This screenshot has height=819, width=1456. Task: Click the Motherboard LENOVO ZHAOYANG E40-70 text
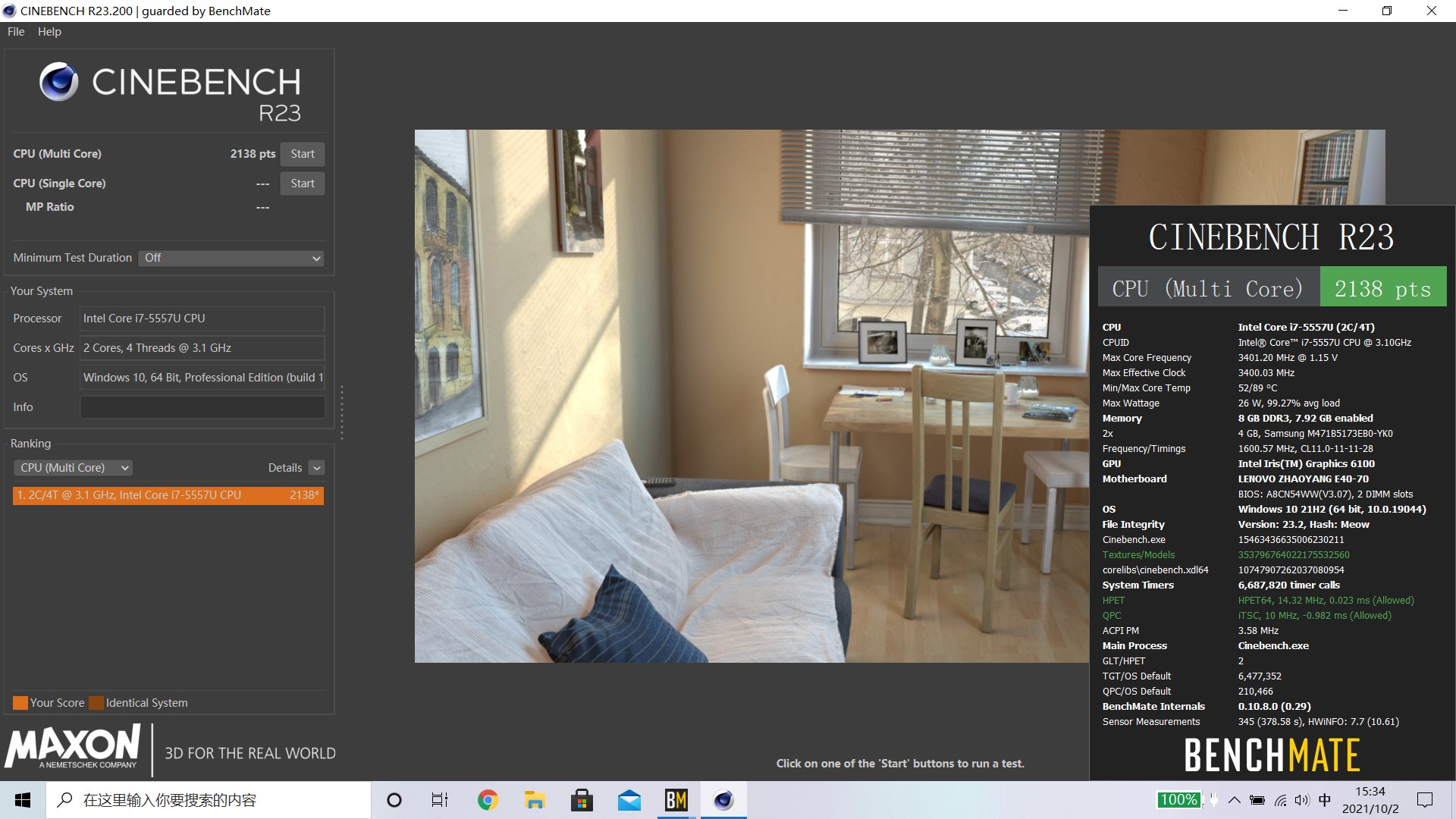1303,479
